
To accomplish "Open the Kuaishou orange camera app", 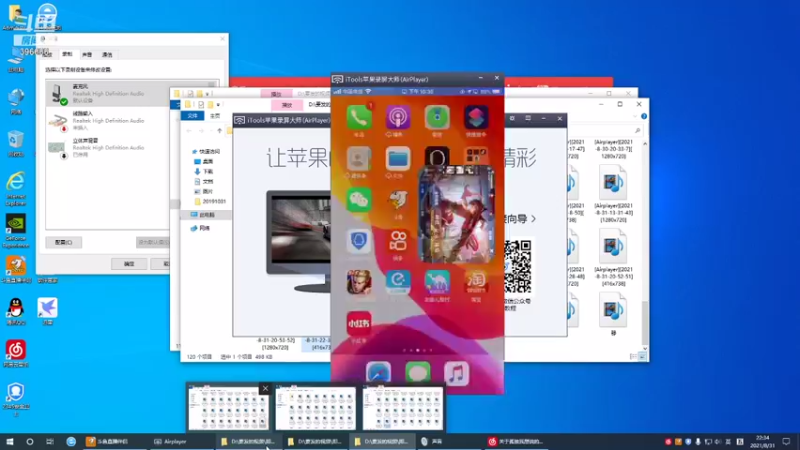I will (398, 241).
